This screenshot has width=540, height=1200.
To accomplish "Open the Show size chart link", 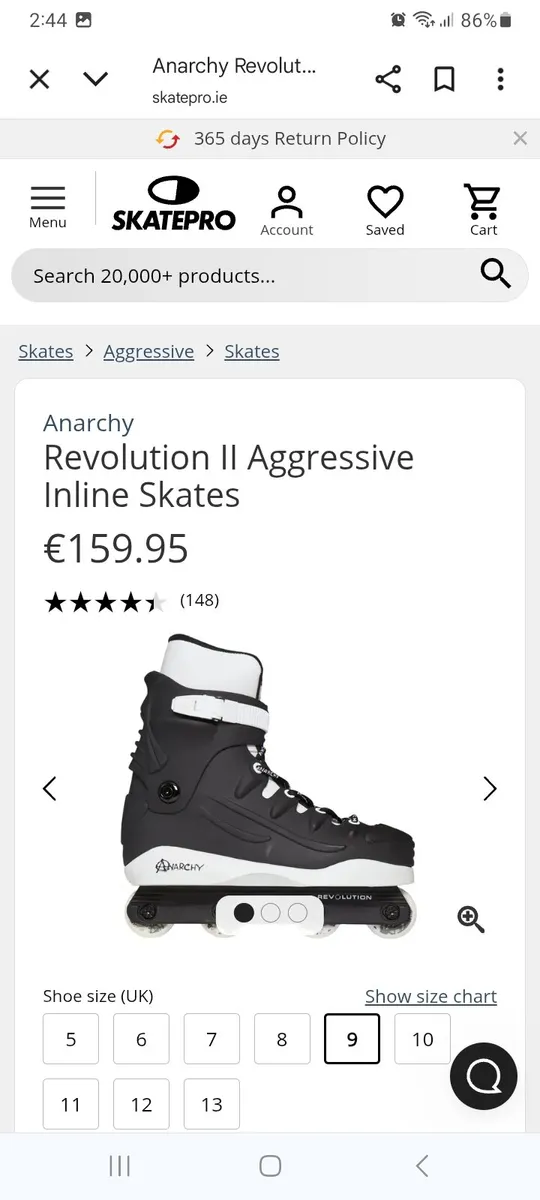I will coord(431,996).
